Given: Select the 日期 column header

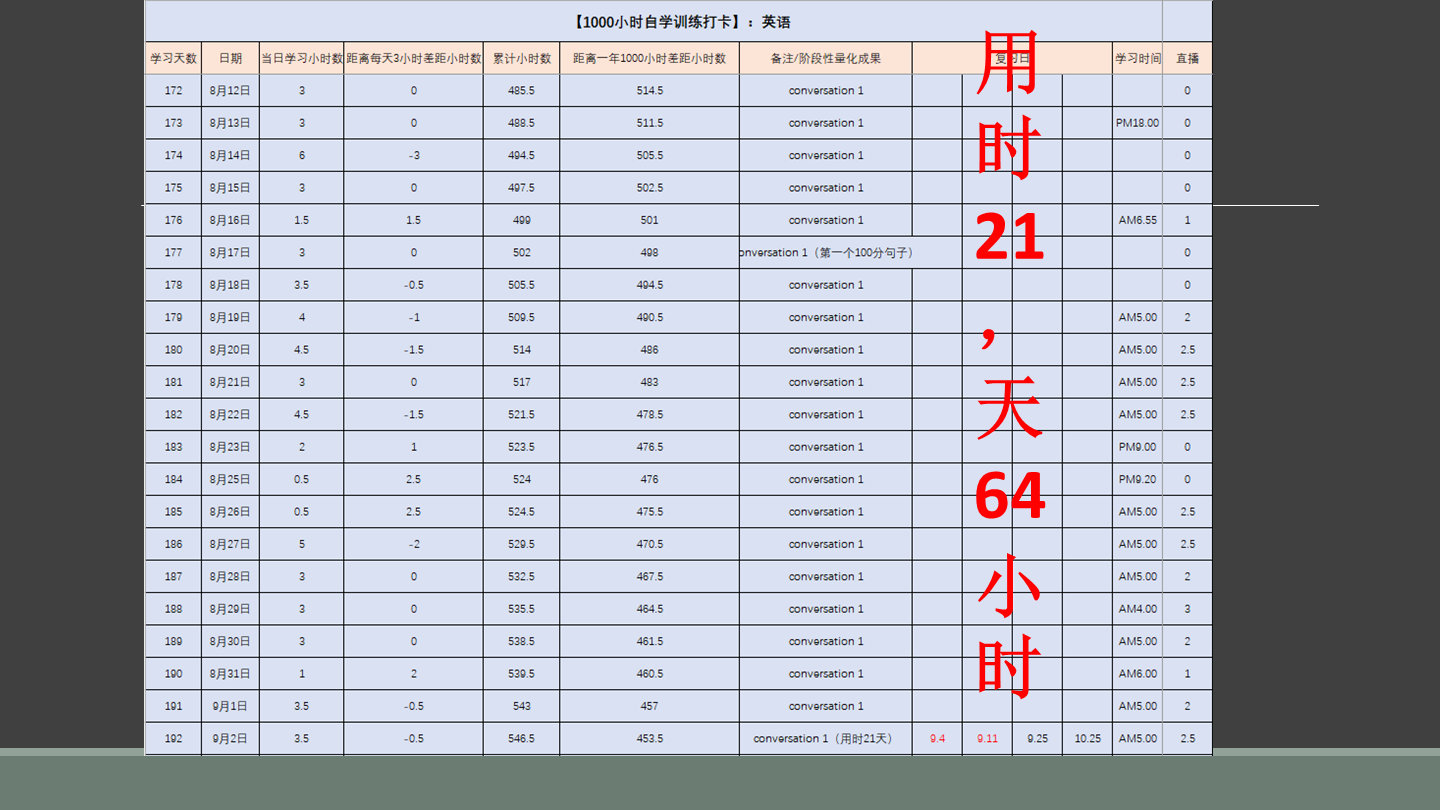Looking at the screenshot, I should point(230,58).
